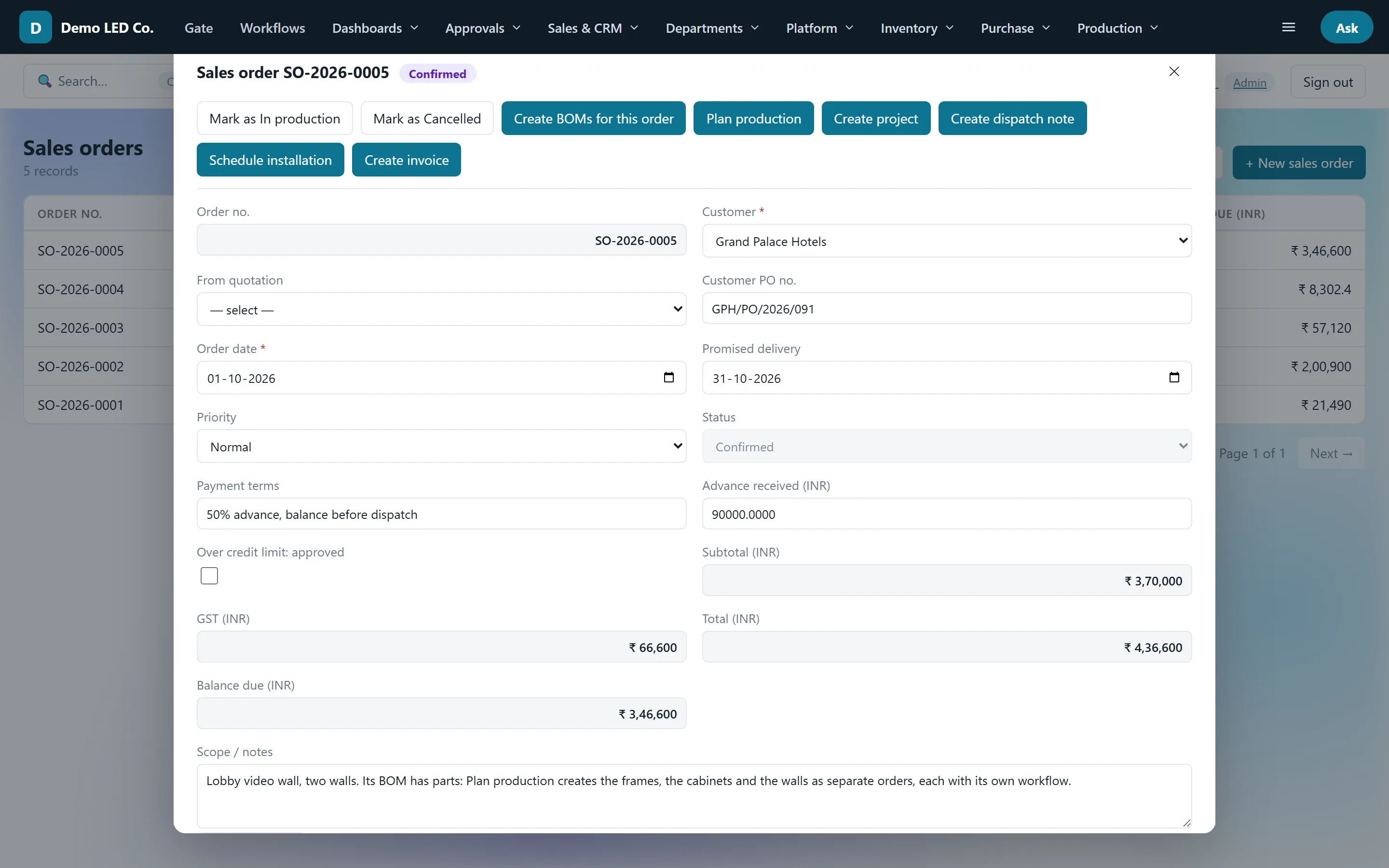Open the From quotation select dropdown
This screenshot has height=868, width=1389.
[x=441, y=310]
